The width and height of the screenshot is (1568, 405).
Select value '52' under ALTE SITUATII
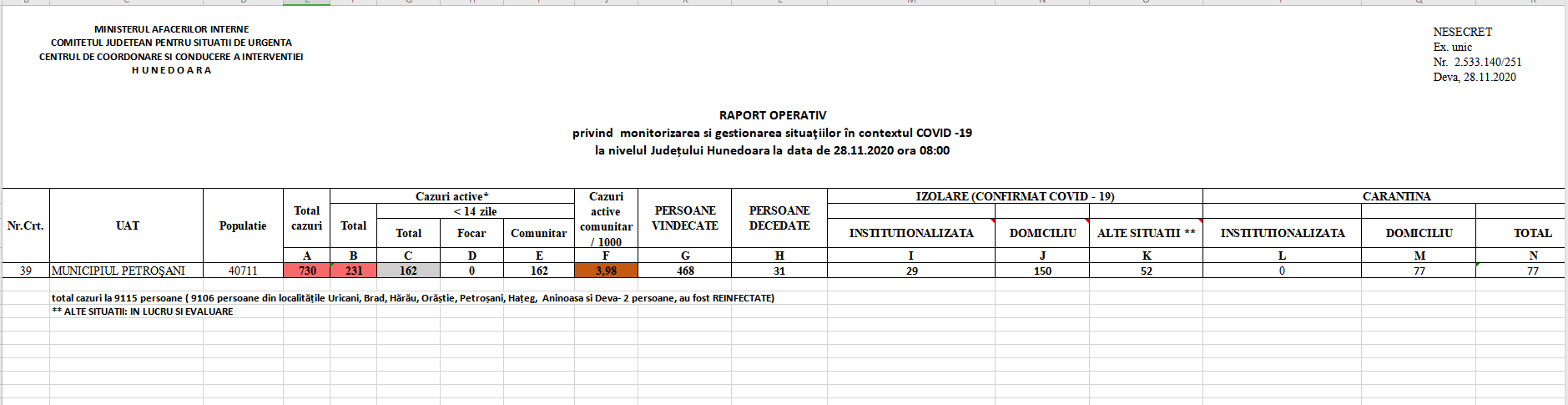[1146, 271]
